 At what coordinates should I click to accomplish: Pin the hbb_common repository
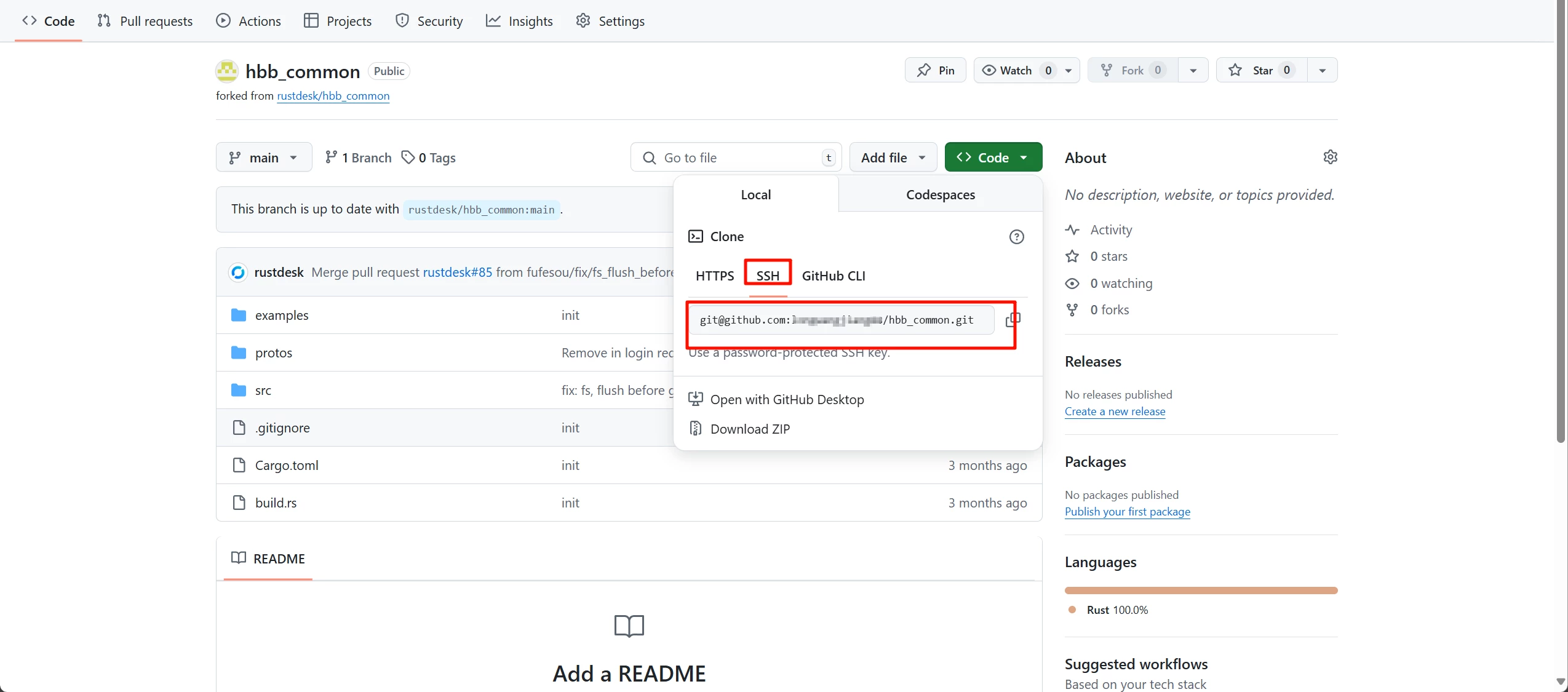935,70
